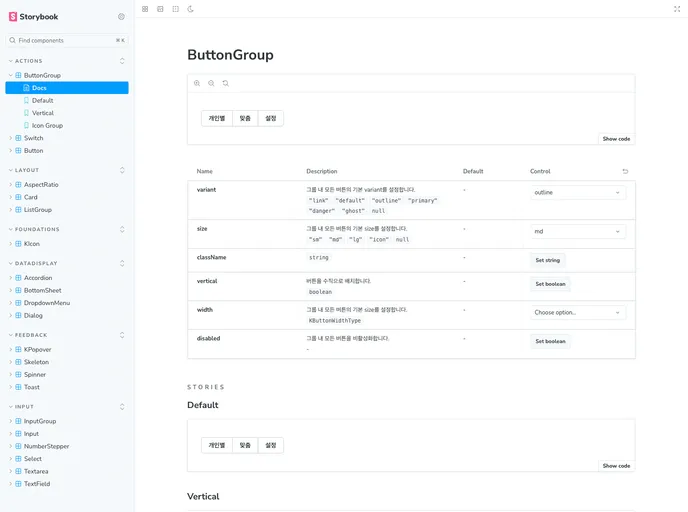Viewport: 688px width, 512px height.
Task: Zoom out on the preview canvas
Action: [211, 83]
